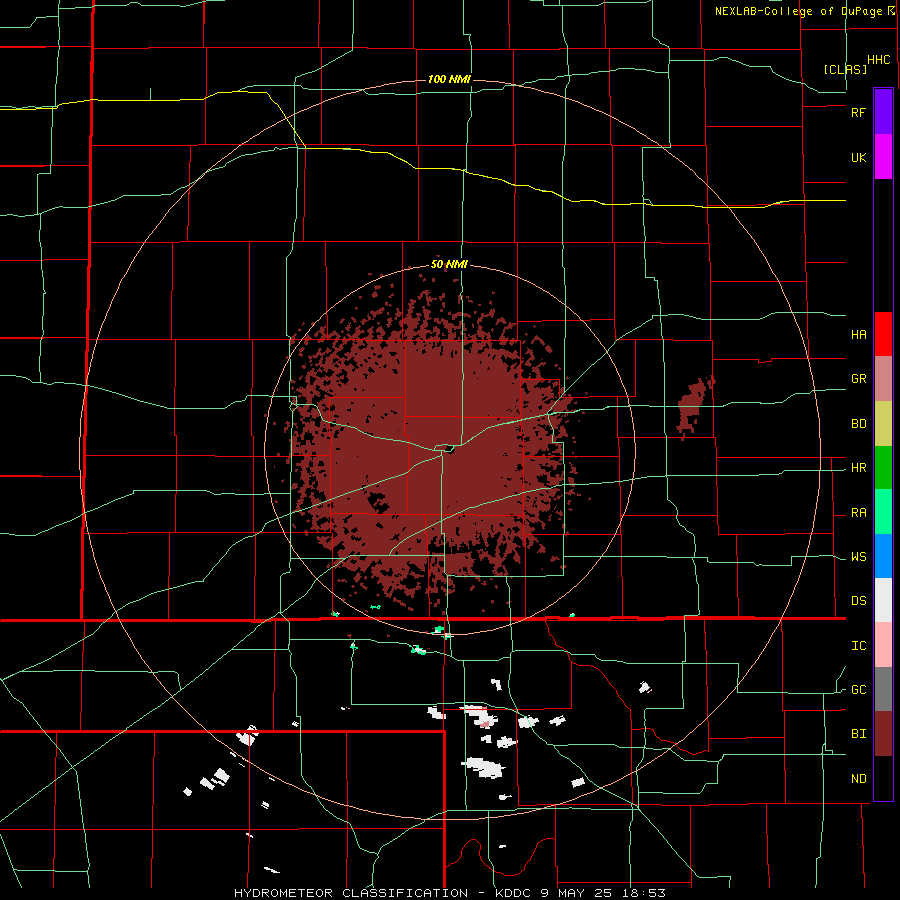Click the RF purple legend swatch
900x900 pixels.
tap(883, 112)
